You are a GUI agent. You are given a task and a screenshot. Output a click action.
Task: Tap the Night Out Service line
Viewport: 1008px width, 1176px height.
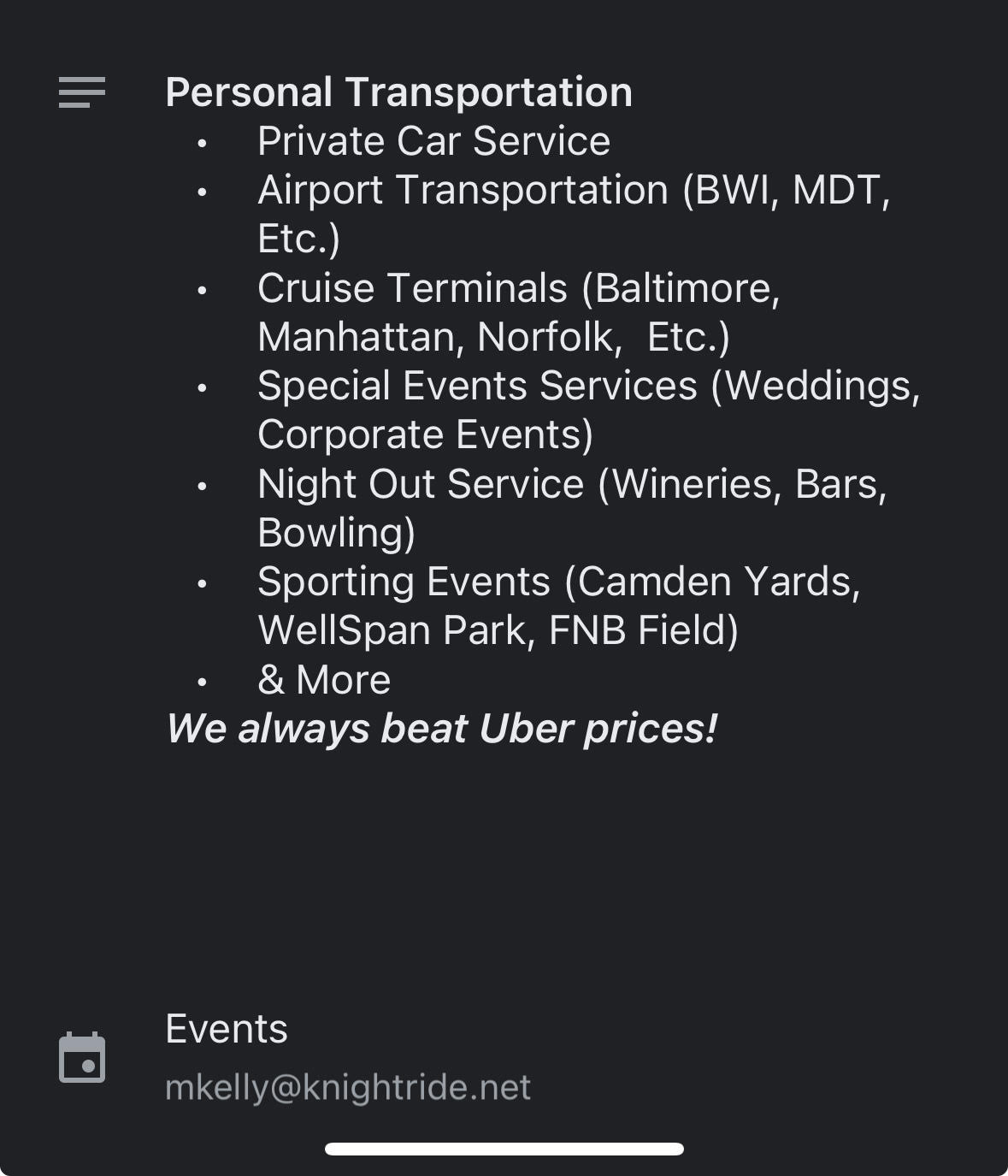[572, 484]
